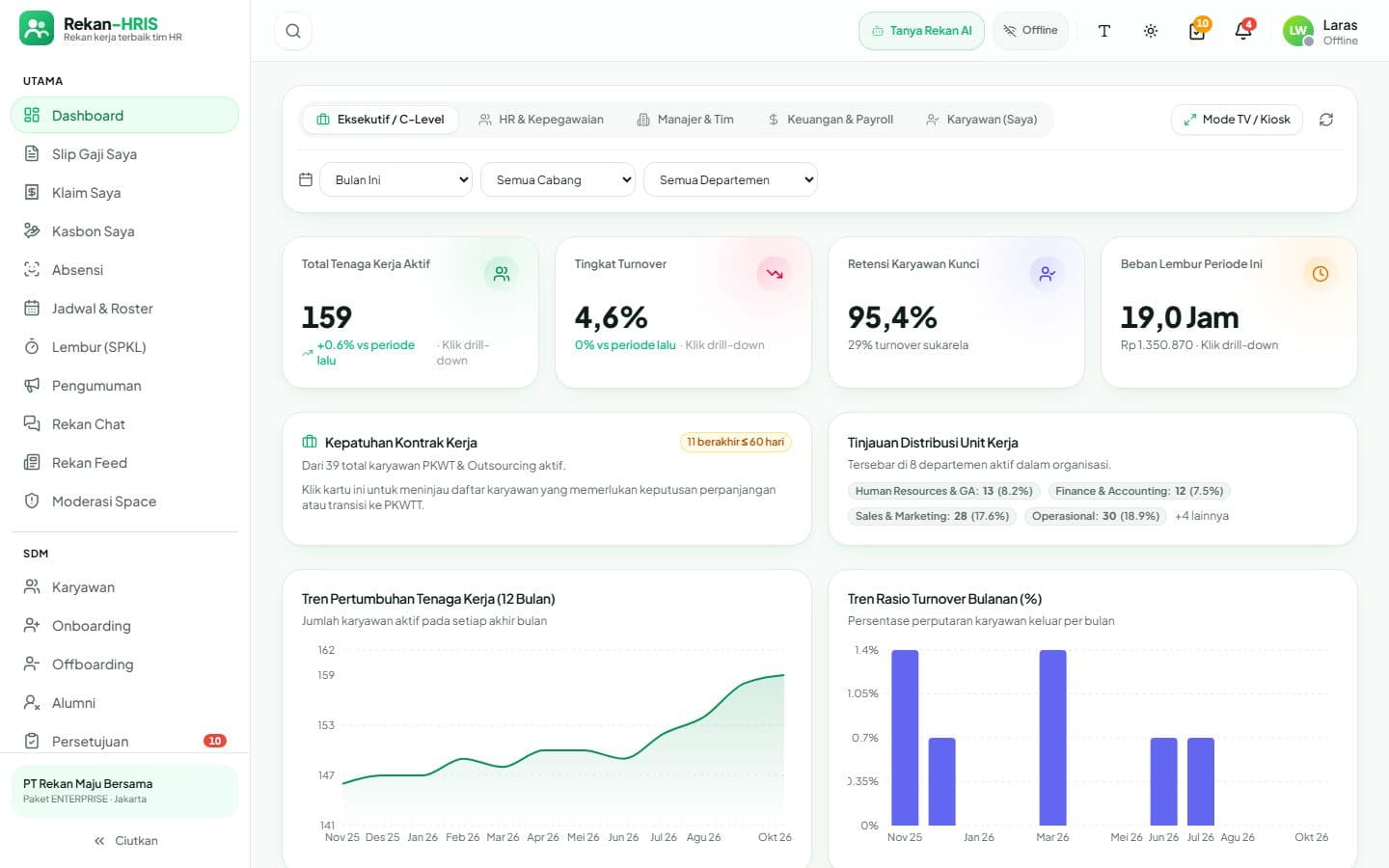Click the 159 active workforce value

click(x=327, y=317)
